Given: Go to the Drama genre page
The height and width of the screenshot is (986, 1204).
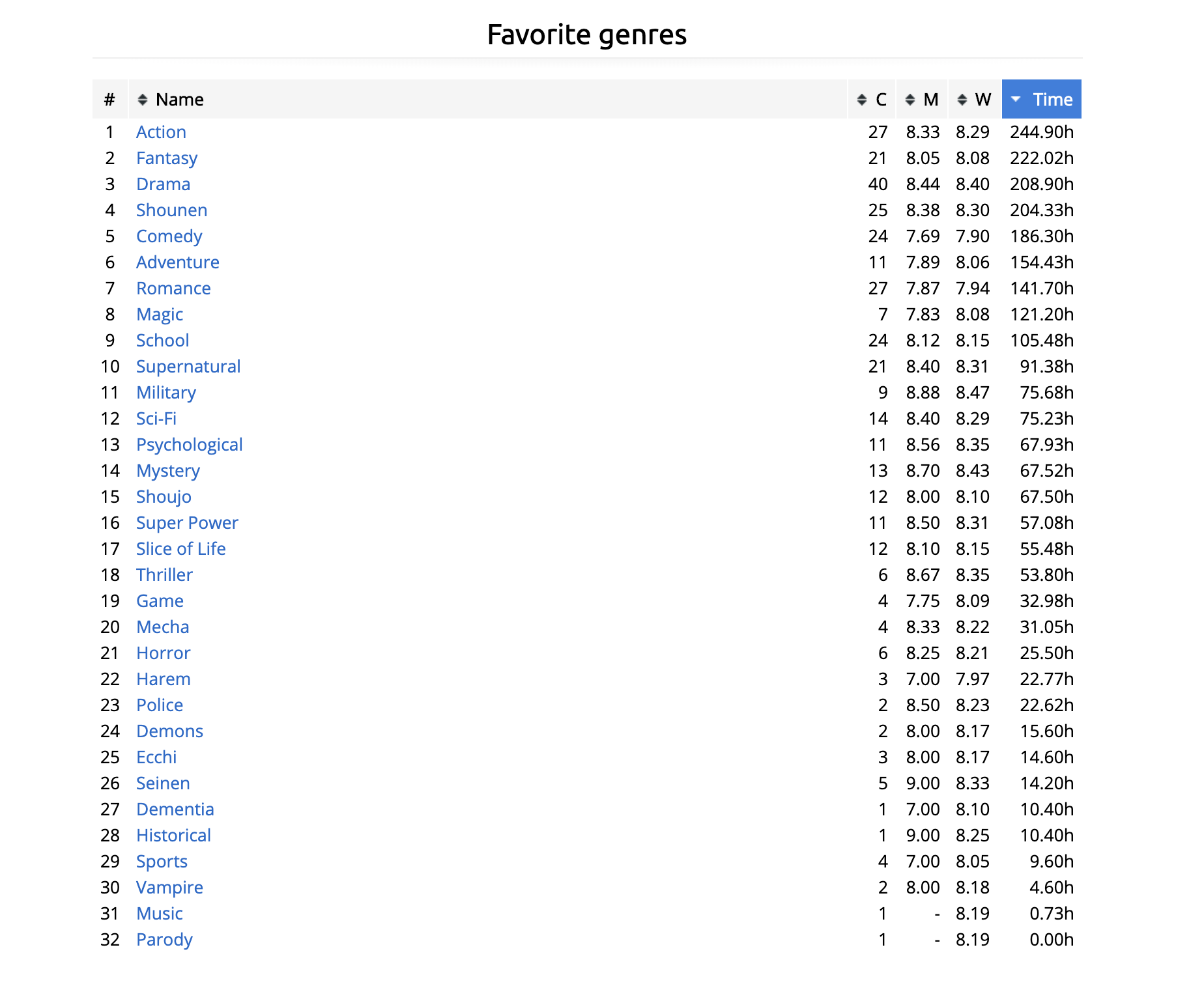Looking at the screenshot, I should (164, 184).
